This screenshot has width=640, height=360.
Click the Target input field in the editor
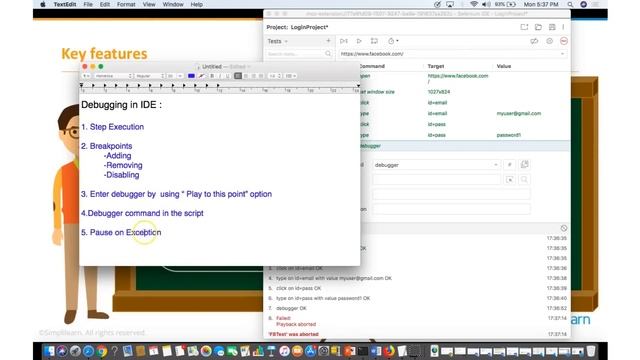pyautogui.click(x=436, y=180)
